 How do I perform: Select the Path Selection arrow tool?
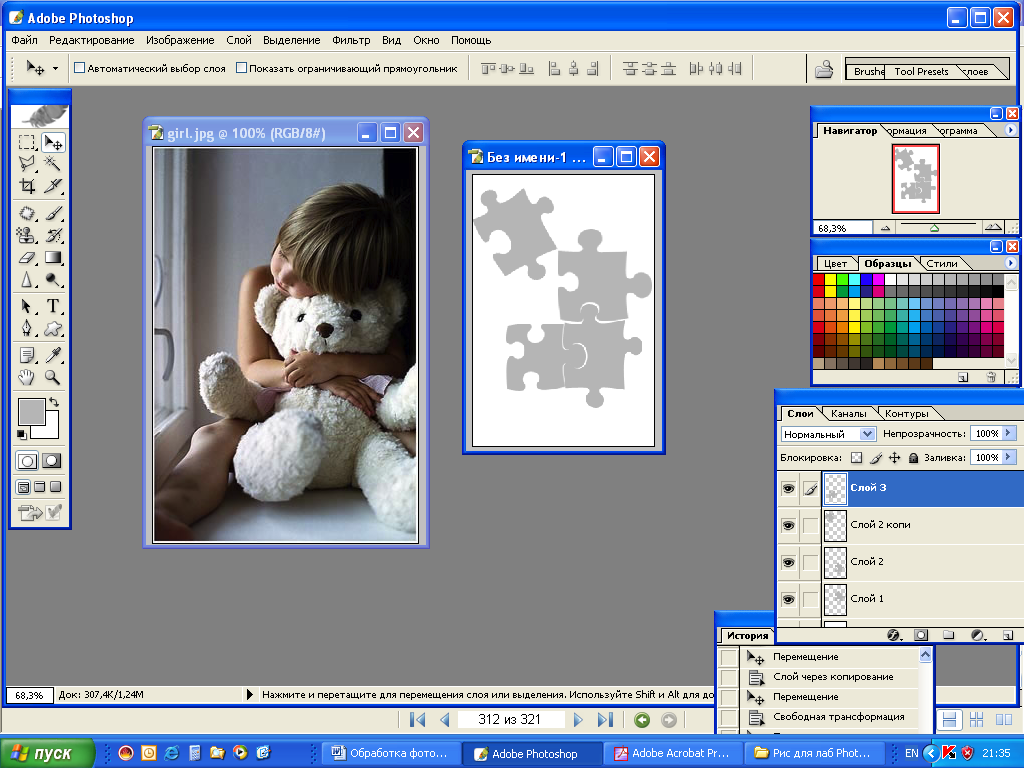27,306
